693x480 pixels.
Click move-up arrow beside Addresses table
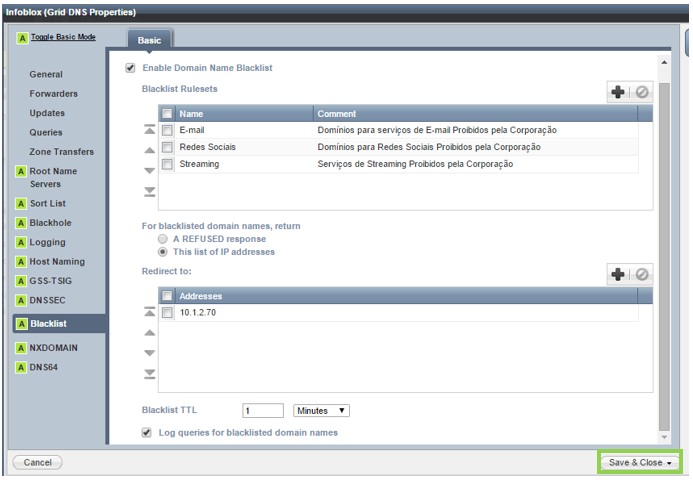[150, 332]
